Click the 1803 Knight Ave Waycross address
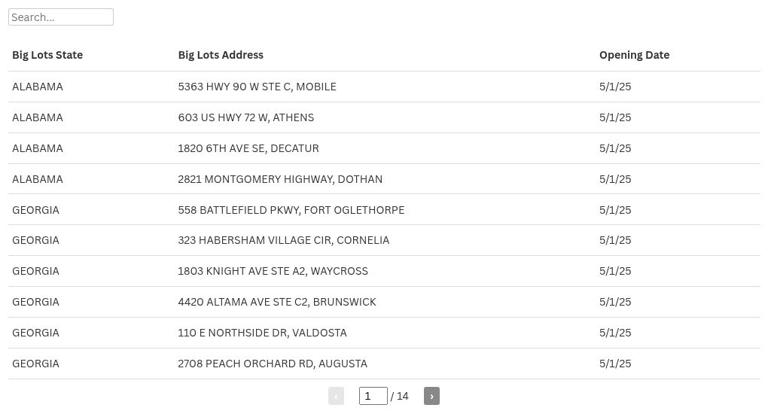768x420 pixels. click(273, 271)
